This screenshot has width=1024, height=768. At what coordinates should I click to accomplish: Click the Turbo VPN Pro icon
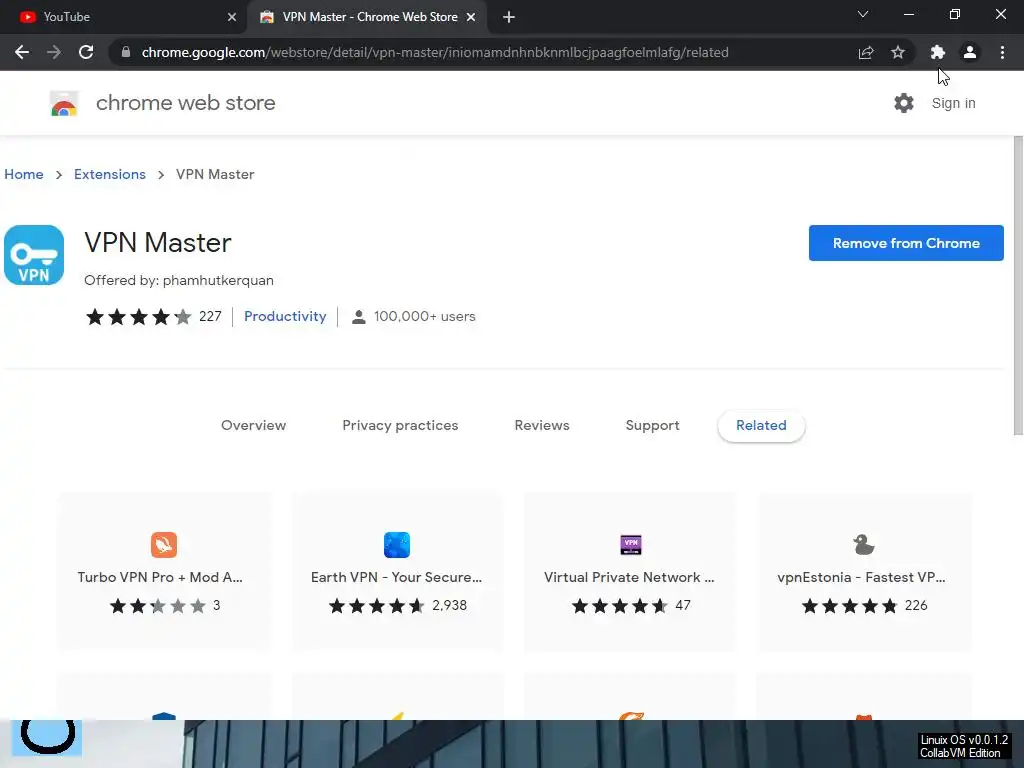(x=164, y=545)
